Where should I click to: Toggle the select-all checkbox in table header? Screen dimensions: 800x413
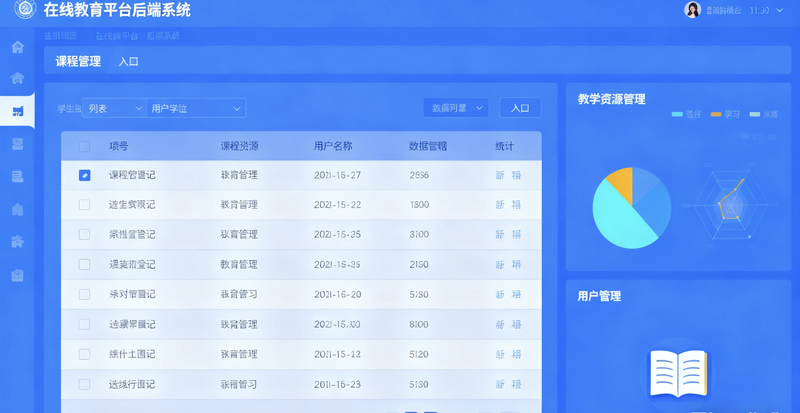[85, 146]
